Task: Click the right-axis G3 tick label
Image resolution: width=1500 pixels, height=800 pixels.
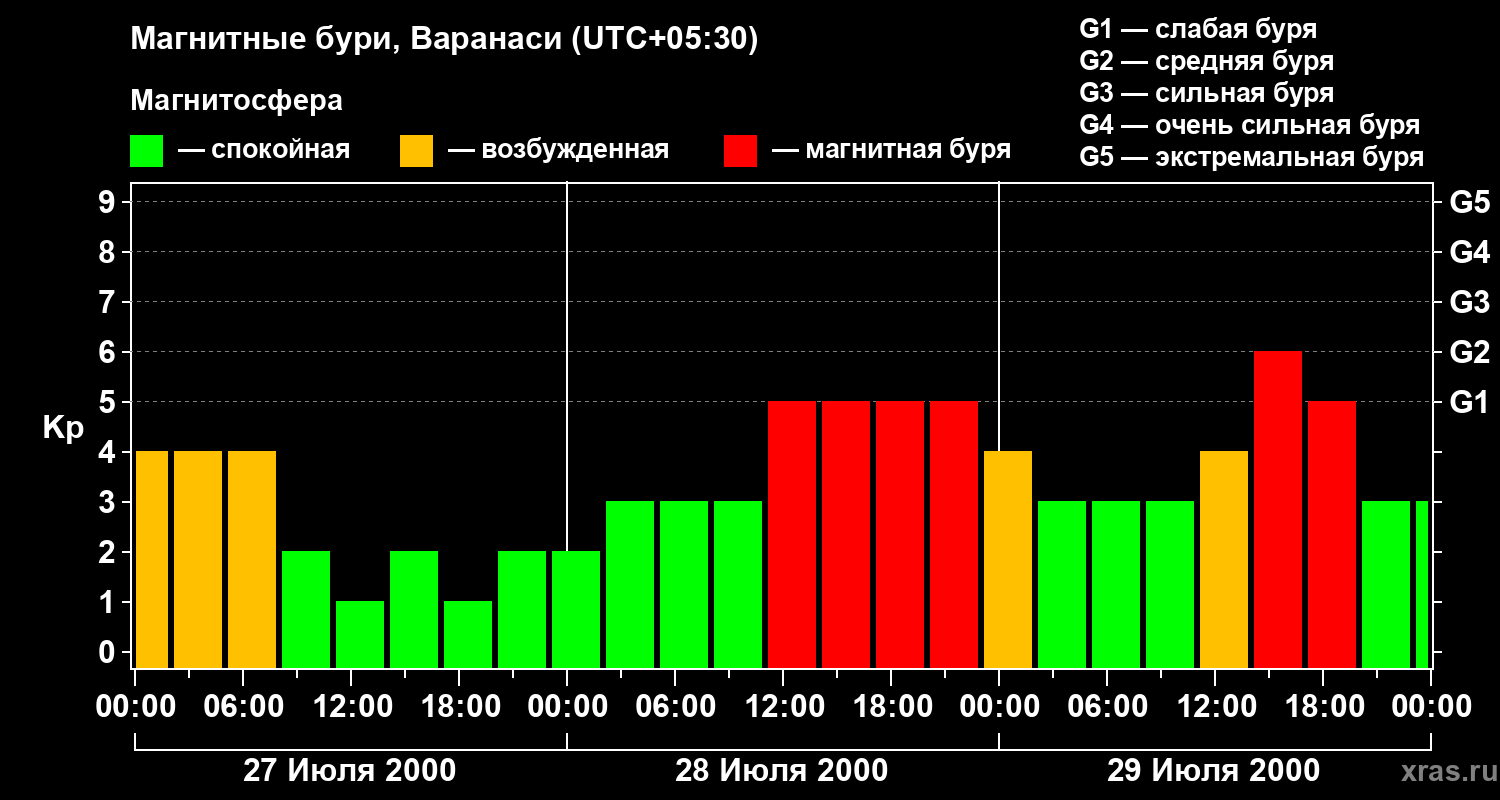Action: [1469, 302]
